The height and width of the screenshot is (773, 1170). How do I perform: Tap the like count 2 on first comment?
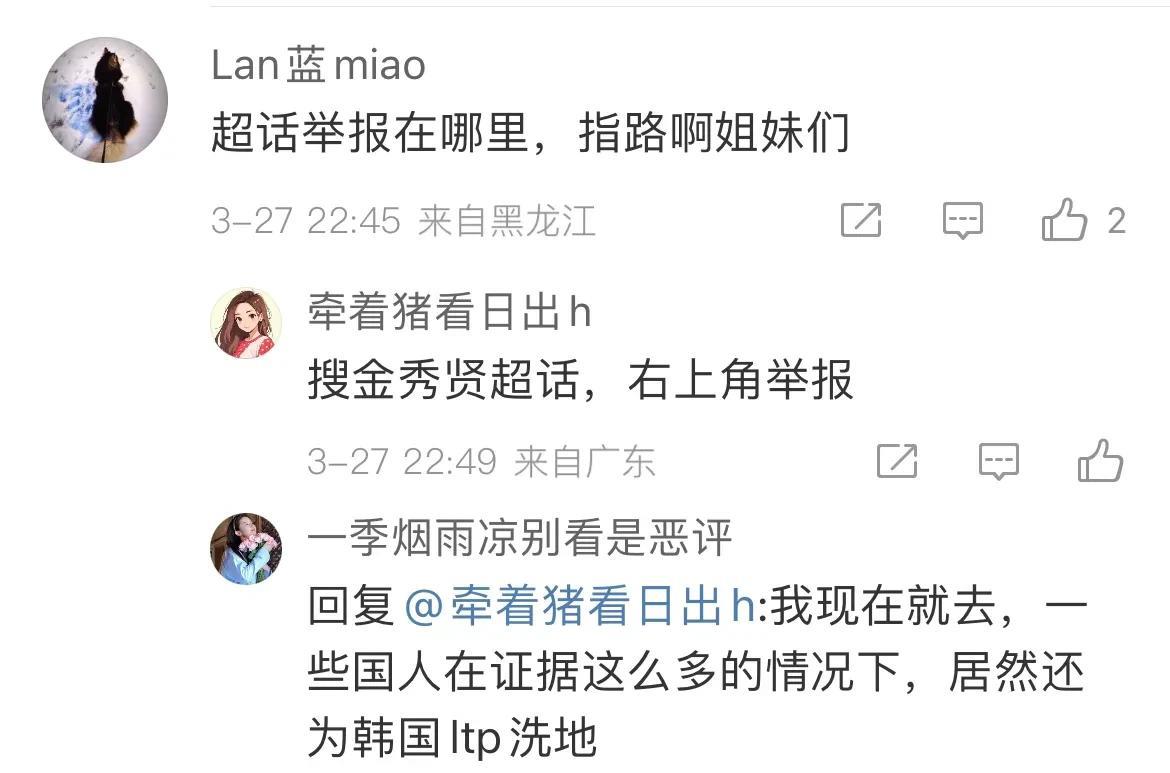(x=1116, y=221)
